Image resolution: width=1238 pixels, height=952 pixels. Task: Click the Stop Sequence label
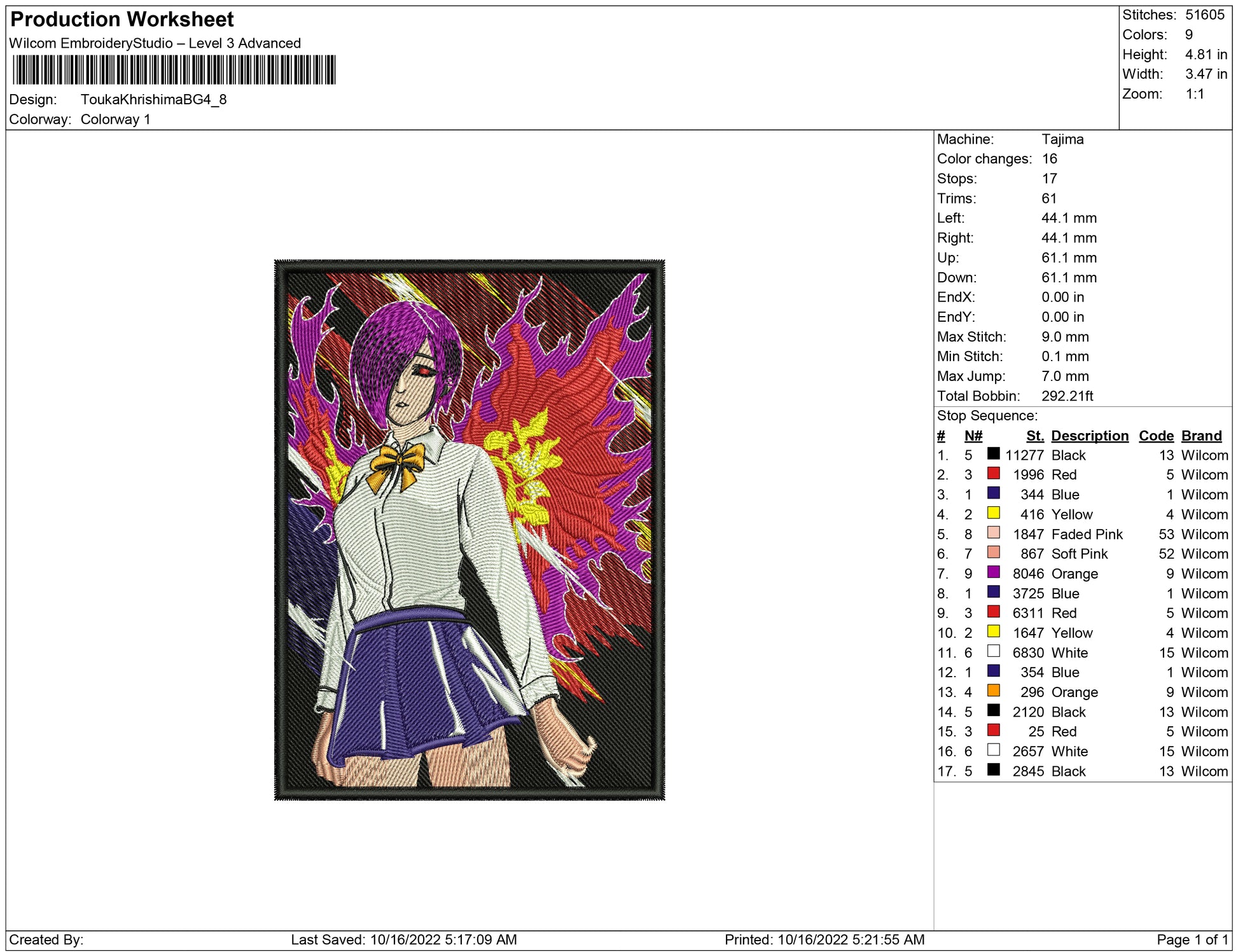coord(987,416)
